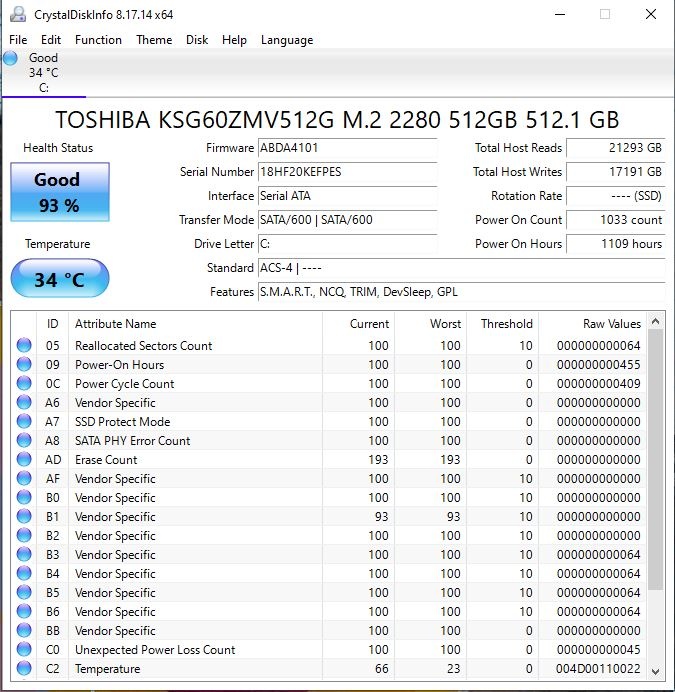675x692 pixels.
Task: Click status orb for Erase Count row
Action: (24, 459)
